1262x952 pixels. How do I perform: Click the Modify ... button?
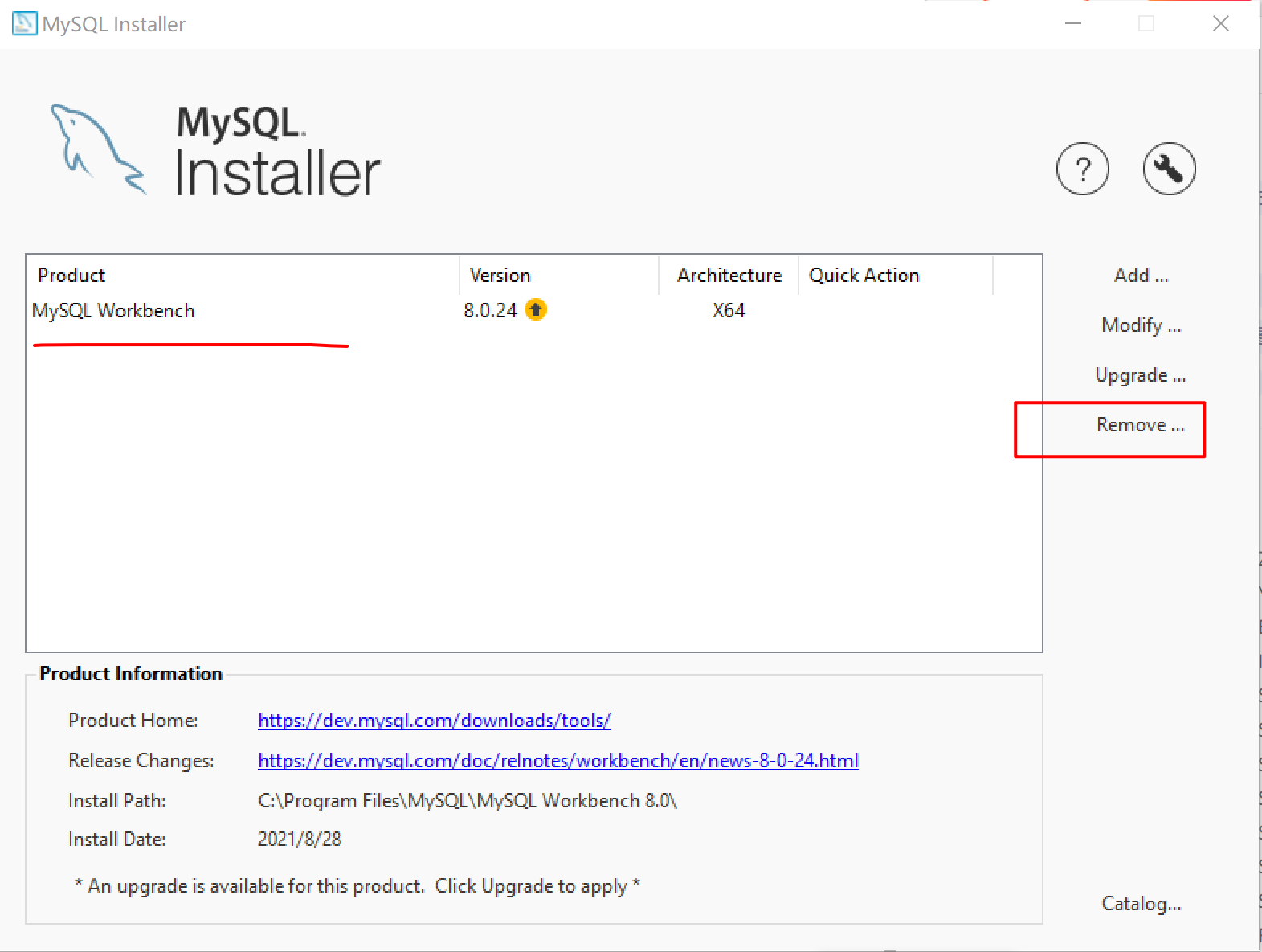coord(1141,325)
